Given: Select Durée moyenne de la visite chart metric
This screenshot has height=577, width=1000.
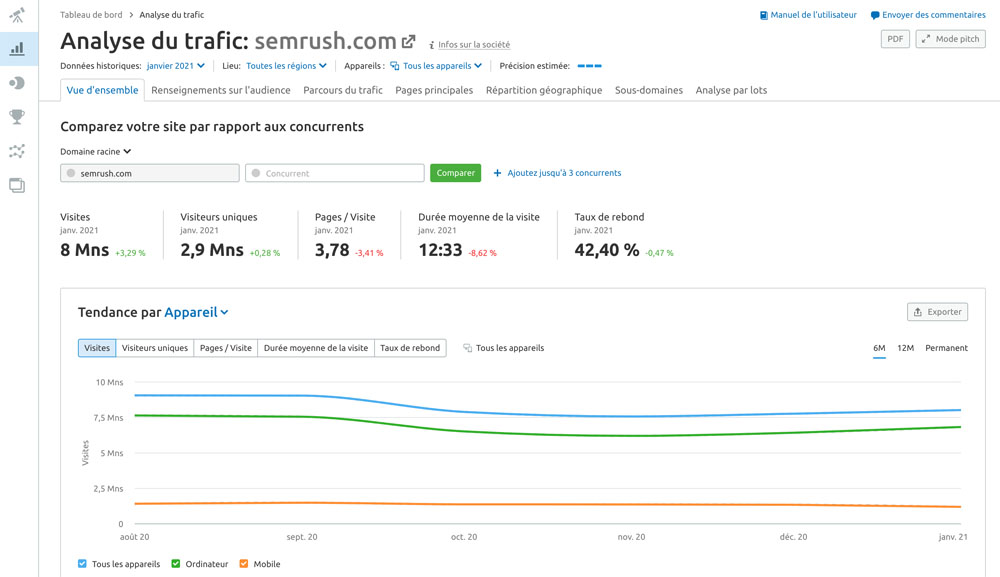Looking at the screenshot, I should click(316, 348).
